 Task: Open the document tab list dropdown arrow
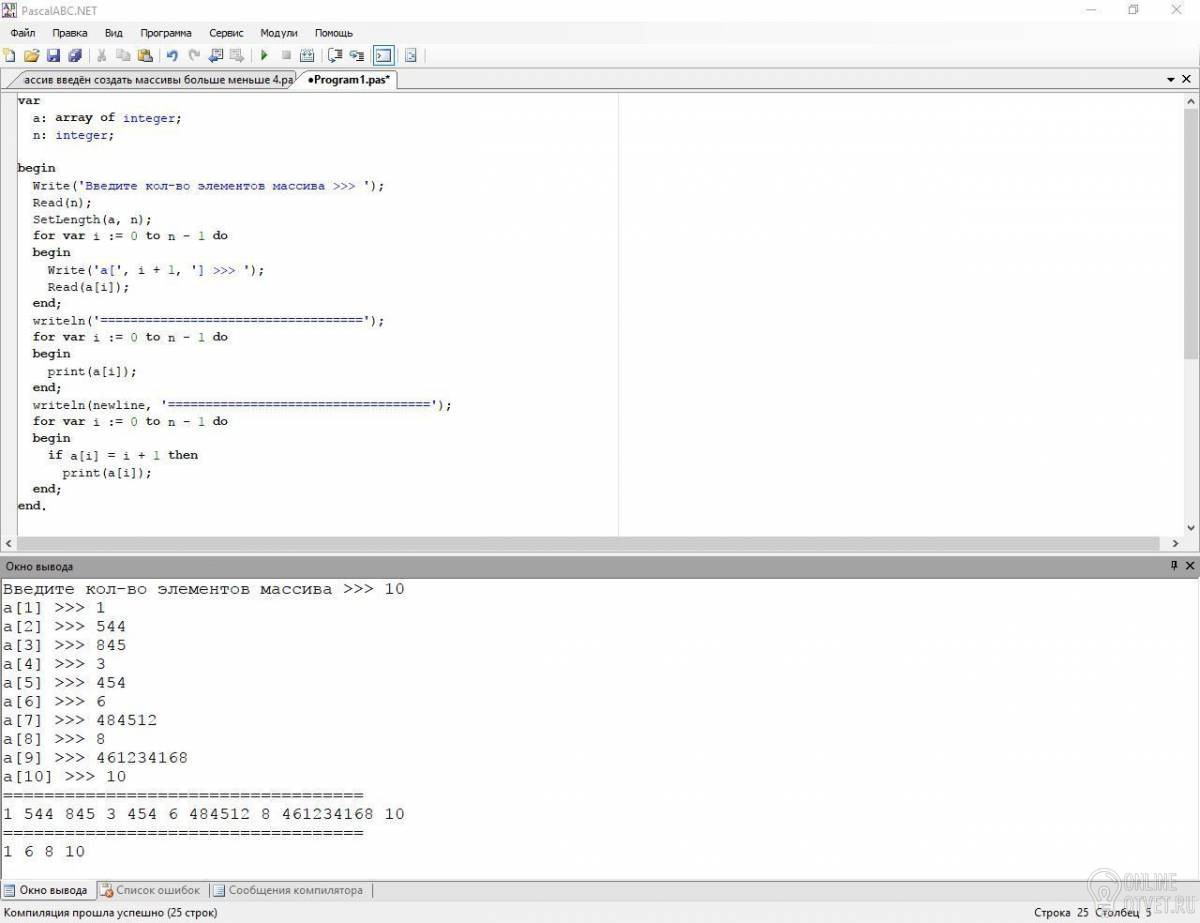[1171, 80]
